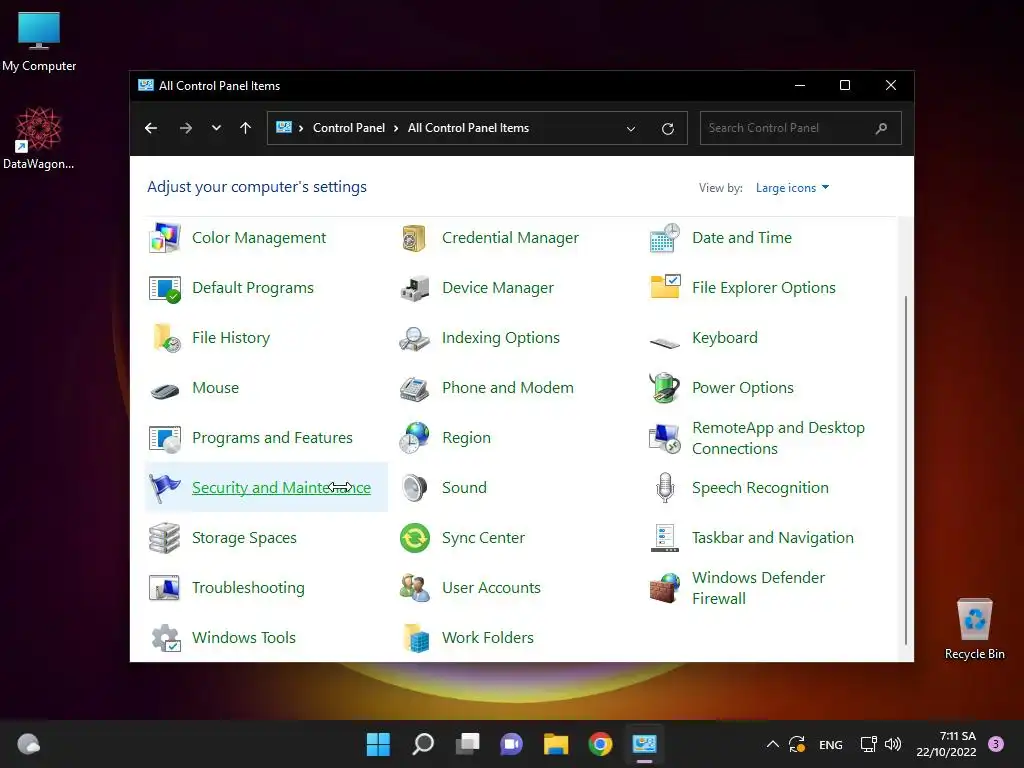Open the Security and Maintenance link

[281, 488]
